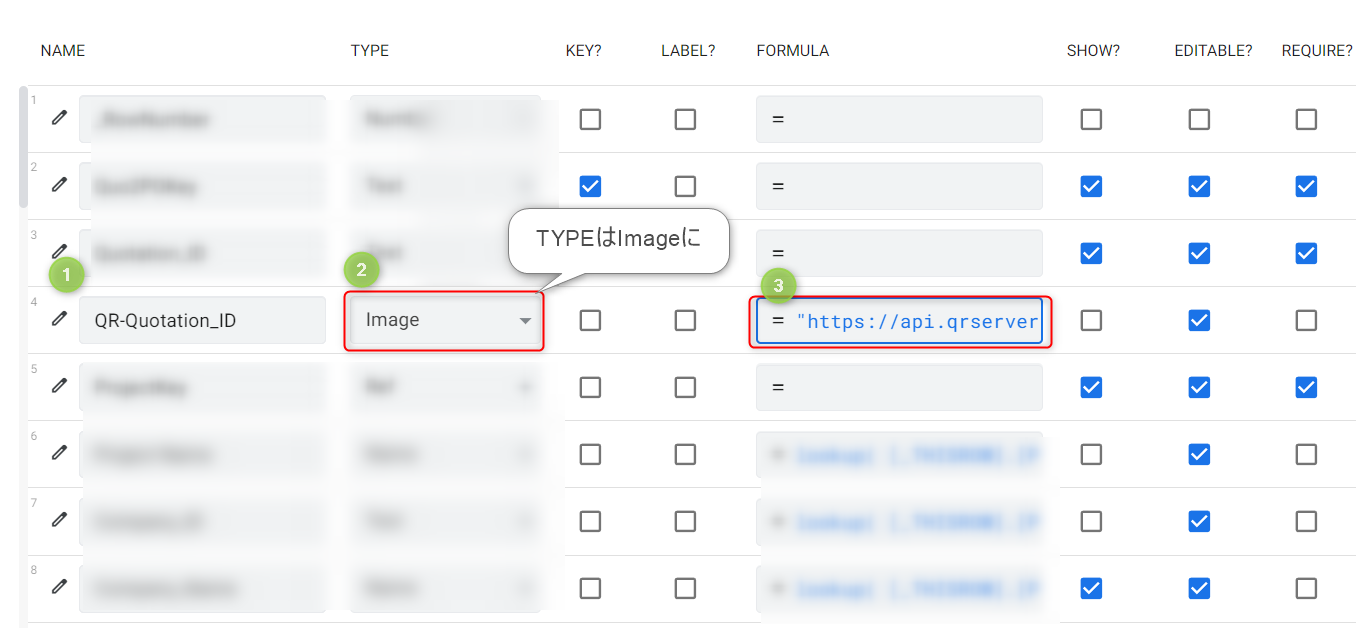Click the pencil edit icon in row 1
The image size is (1356, 628).
[59, 118]
